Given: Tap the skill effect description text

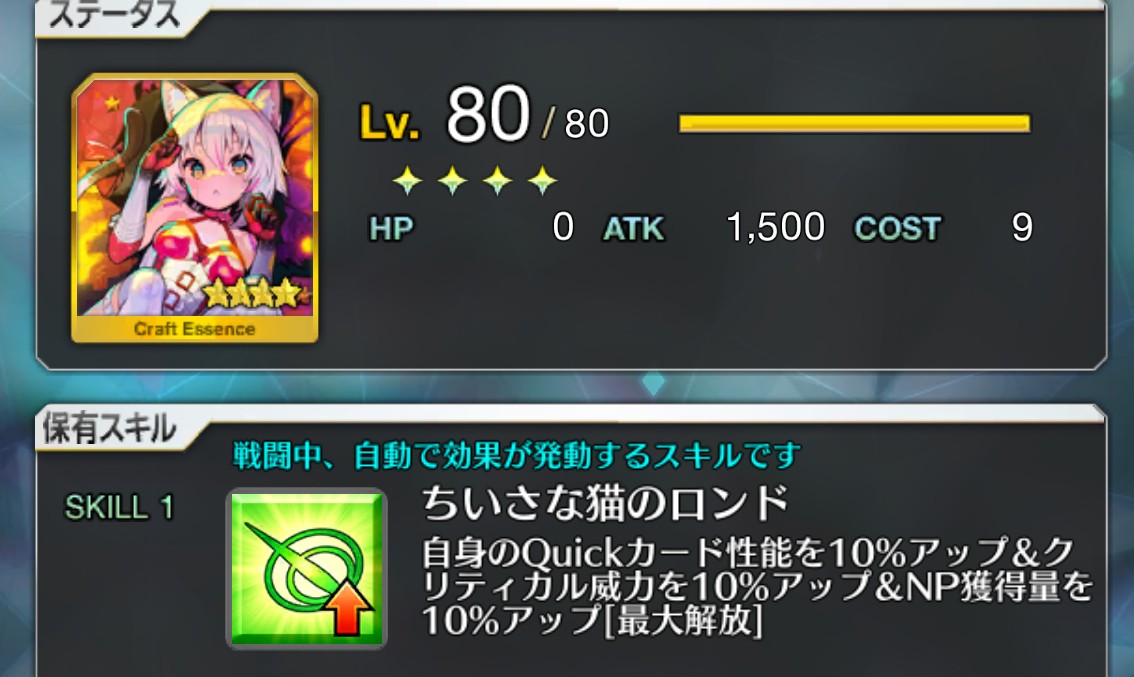Looking at the screenshot, I should tap(757, 587).
